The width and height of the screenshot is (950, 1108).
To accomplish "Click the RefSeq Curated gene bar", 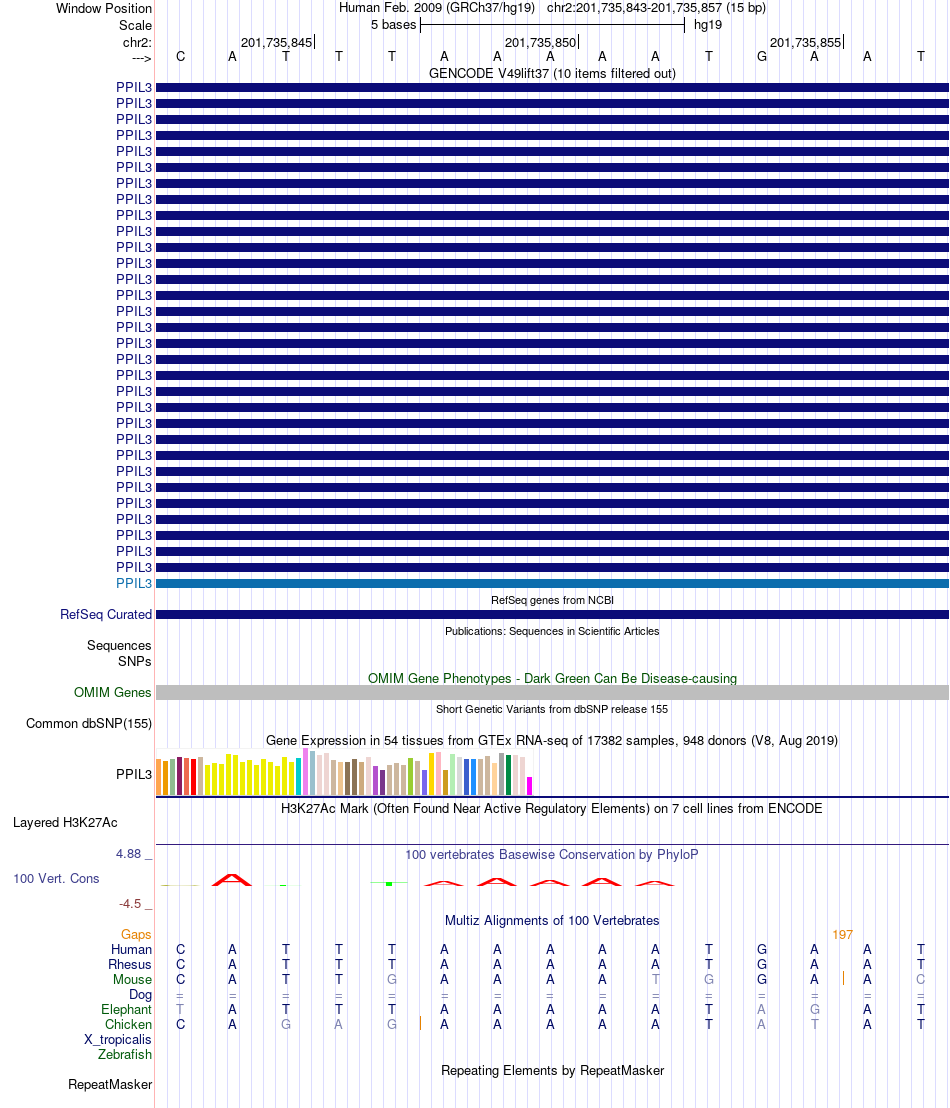I will 552,615.
